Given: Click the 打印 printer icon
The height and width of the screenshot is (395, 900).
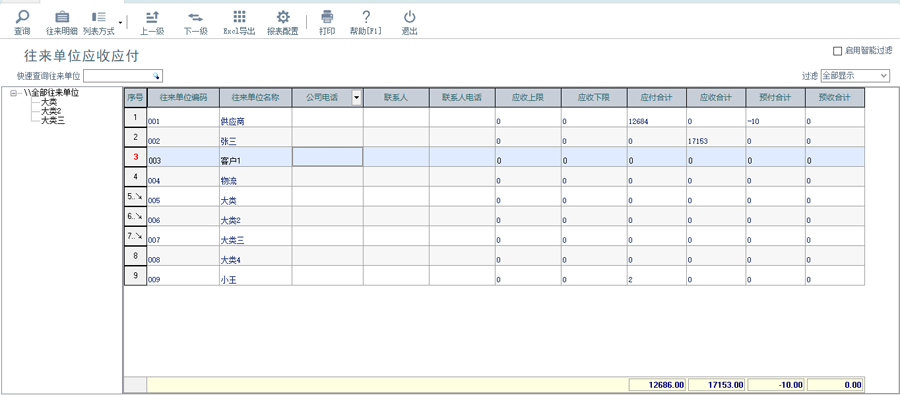Looking at the screenshot, I should click(x=327, y=17).
